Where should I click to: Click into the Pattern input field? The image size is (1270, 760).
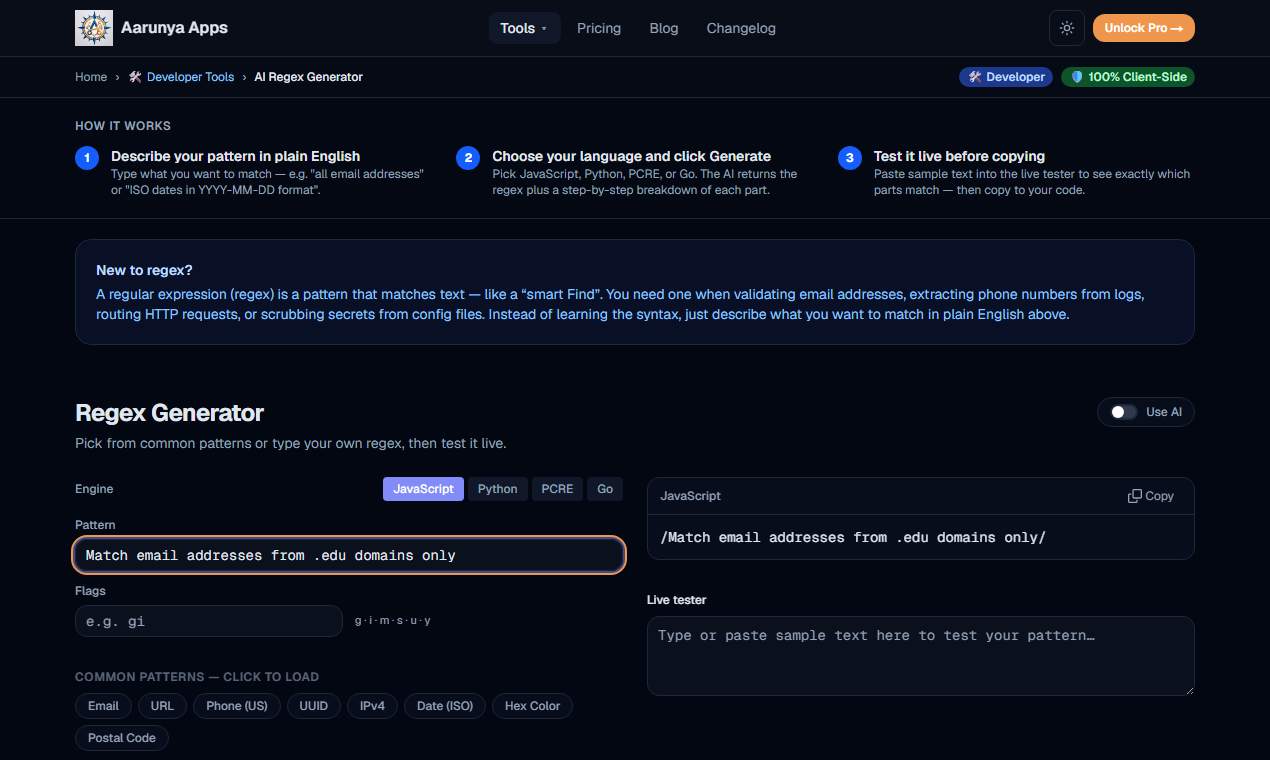pyautogui.click(x=349, y=555)
